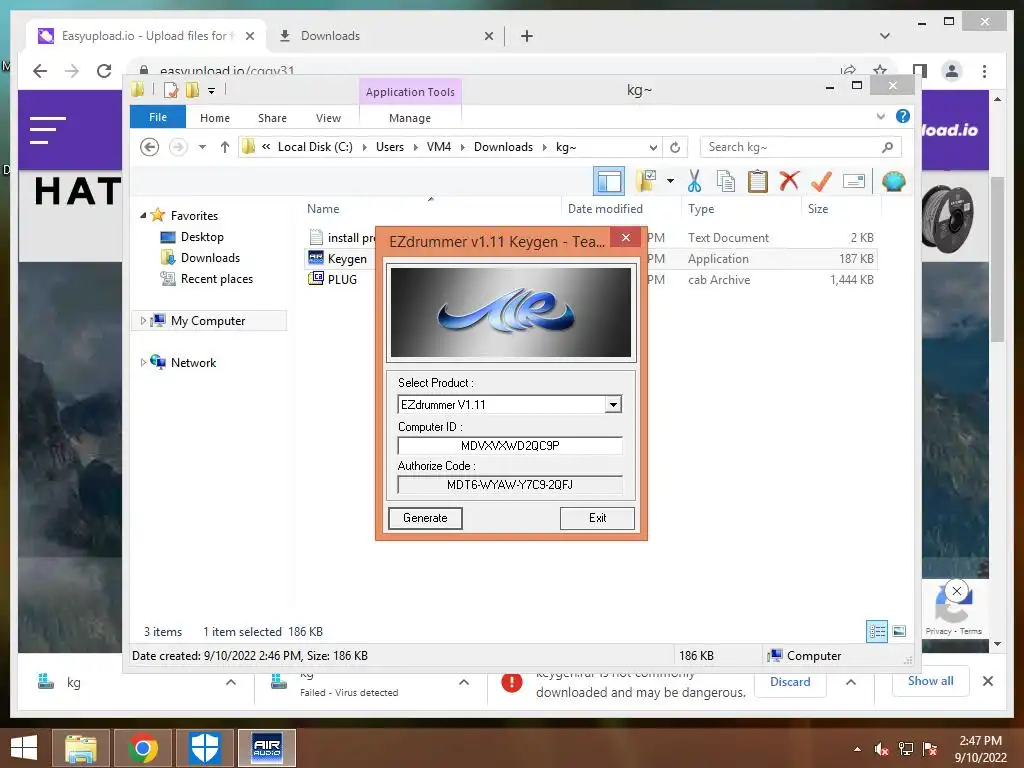Open the Easyupload hamburger menu
1024x768 pixels.
coord(48,130)
